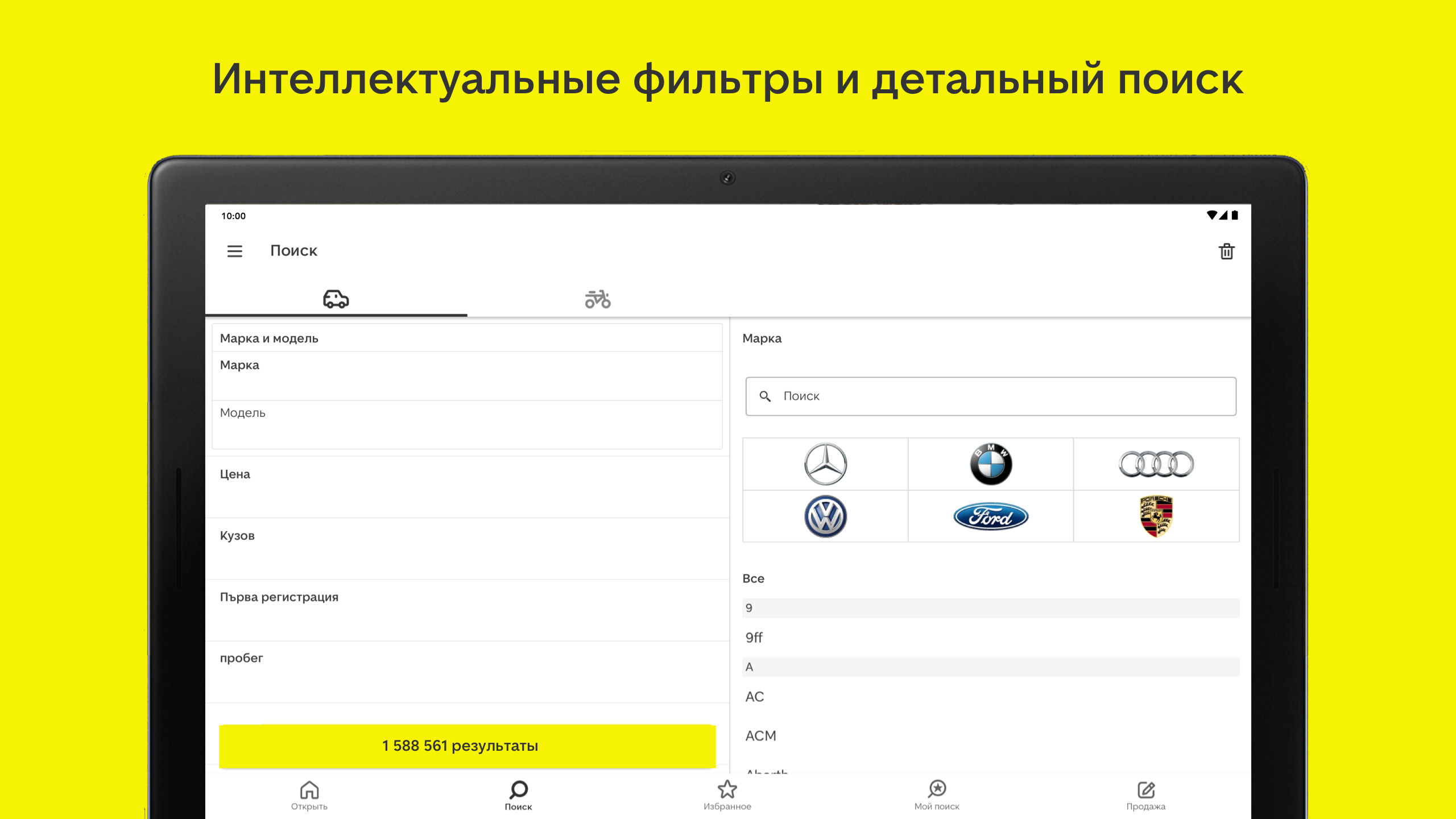This screenshot has height=819, width=1456.
Task: Select the Mercedes-Benz logo
Action: coord(825,464)
